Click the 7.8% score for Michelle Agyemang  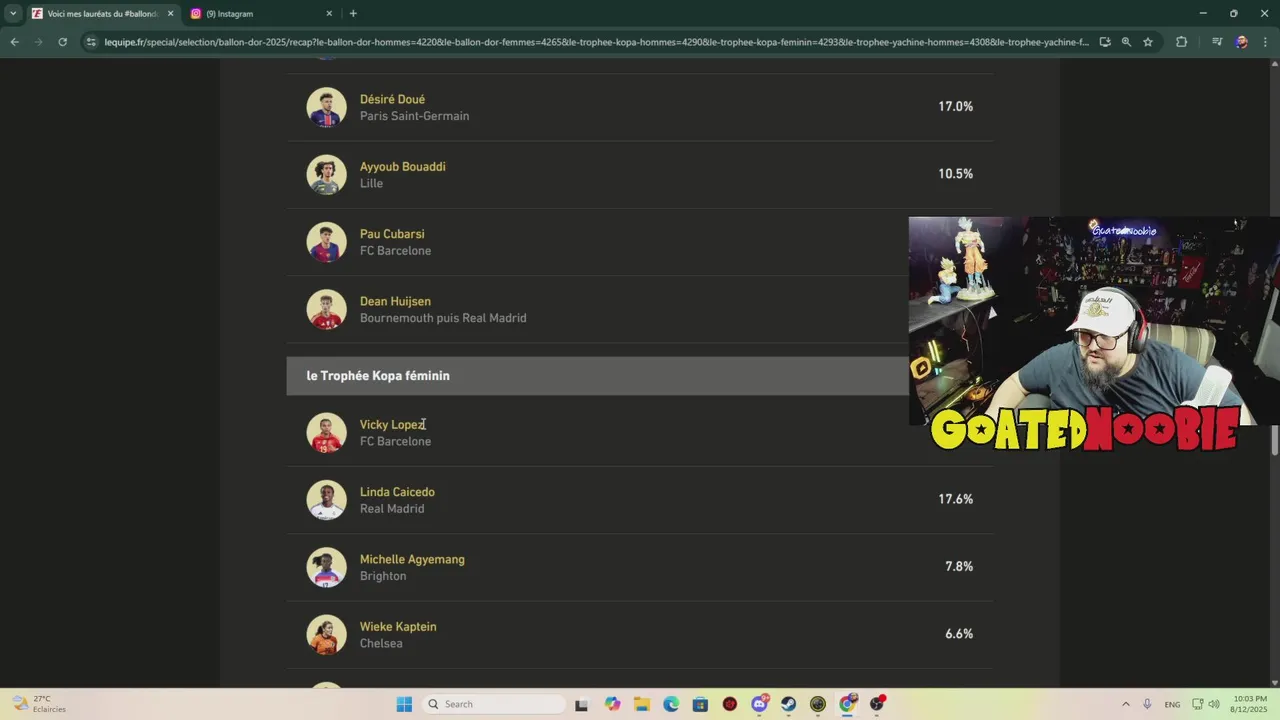959,566
